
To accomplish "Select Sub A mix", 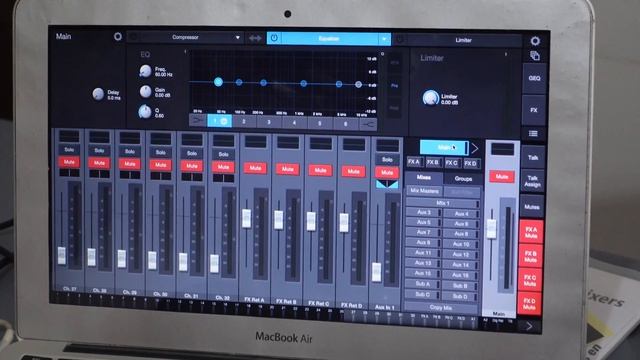I will [x=423, y=284].
